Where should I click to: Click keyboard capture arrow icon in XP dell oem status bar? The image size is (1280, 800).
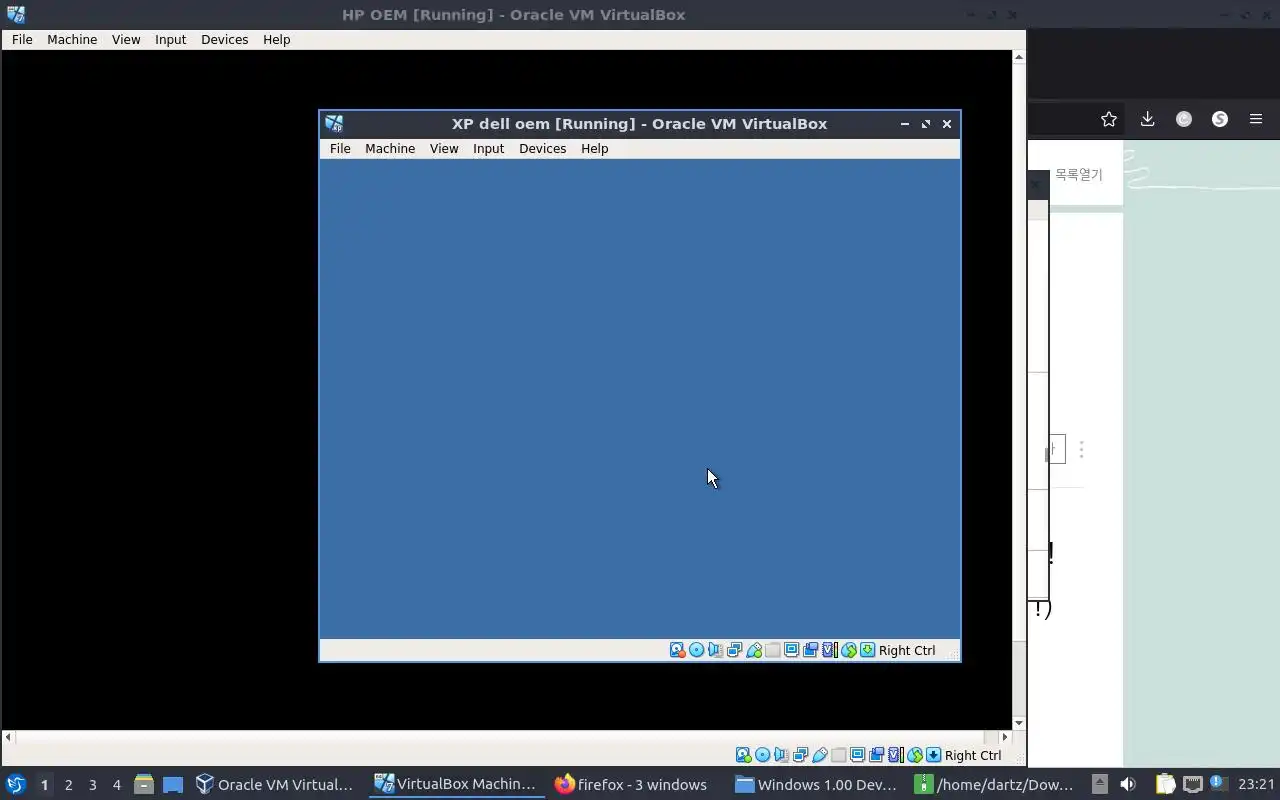click(867, 650)
